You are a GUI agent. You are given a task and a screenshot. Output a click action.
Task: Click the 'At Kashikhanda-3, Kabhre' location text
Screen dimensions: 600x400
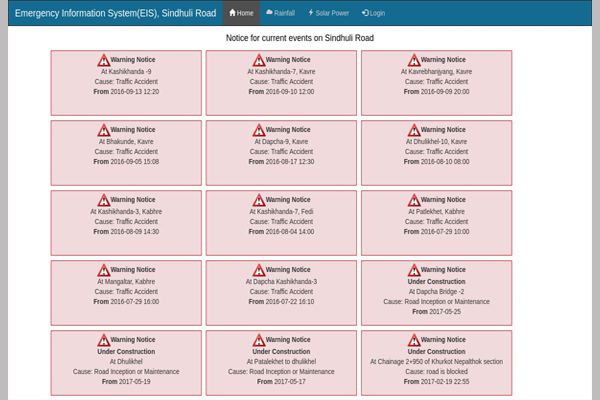pyautogui.click(x=126, y=212)
